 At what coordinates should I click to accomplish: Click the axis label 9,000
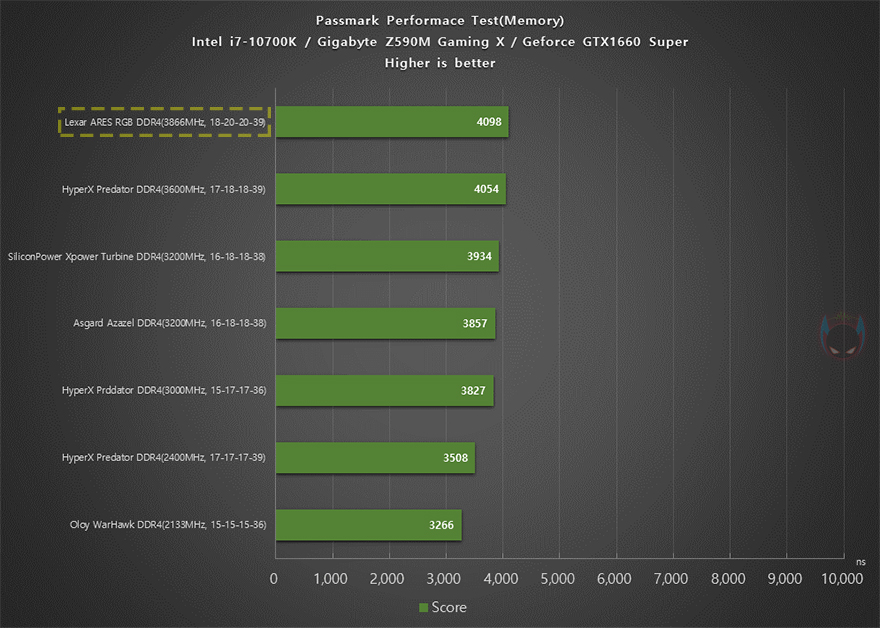(785, 579)
